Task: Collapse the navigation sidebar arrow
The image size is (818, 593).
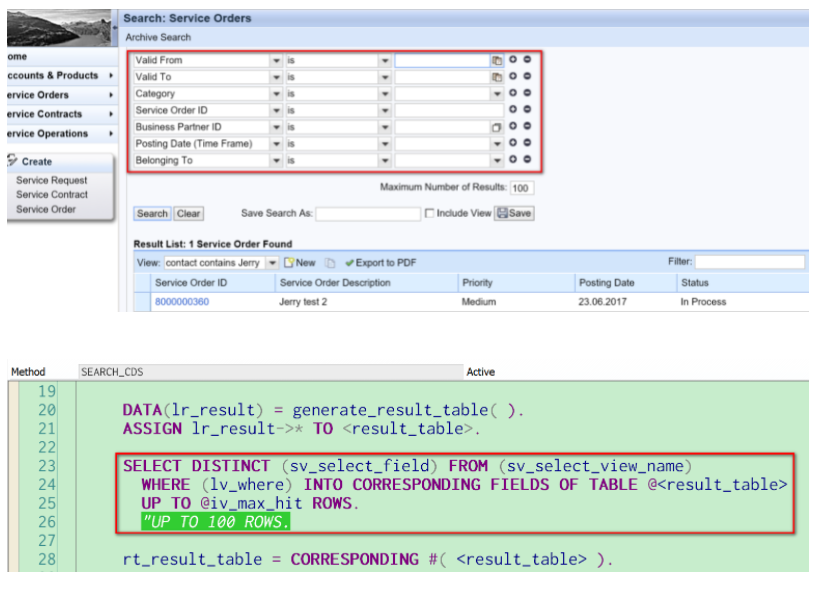Action: click(115, 27)
